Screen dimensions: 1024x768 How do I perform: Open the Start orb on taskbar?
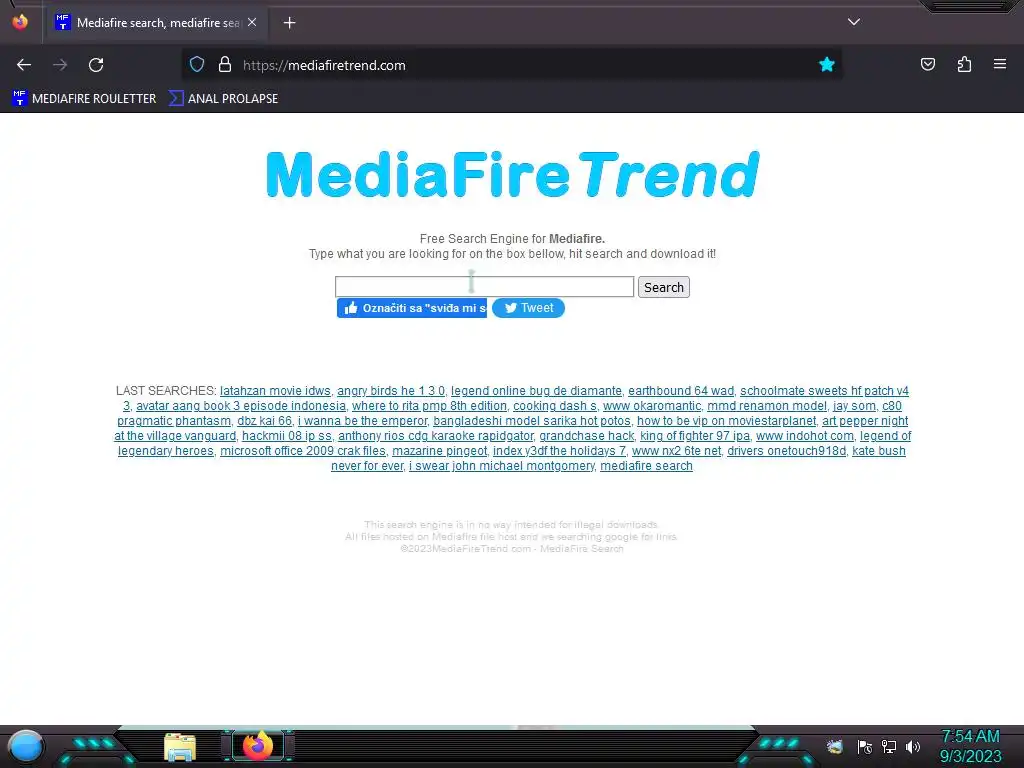click(x=26, y=746)
